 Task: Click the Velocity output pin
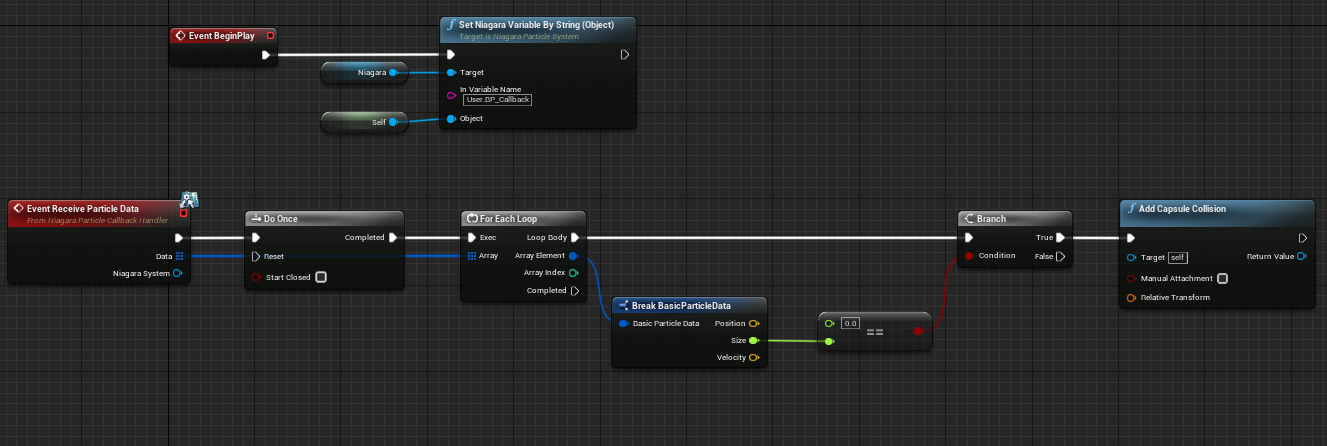(754, 358)
